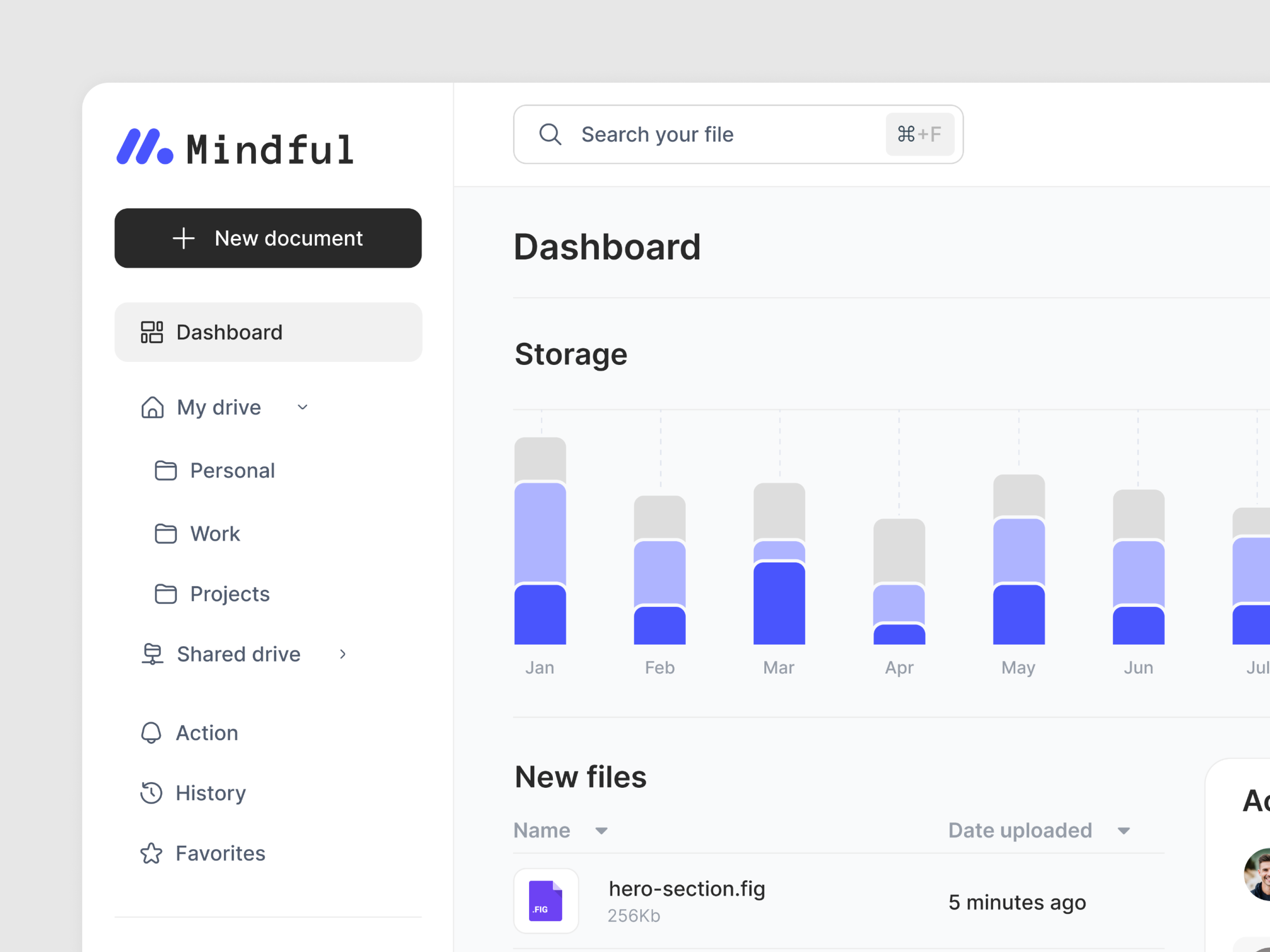
Task: Click the Work folder icon
Action: 166,534
